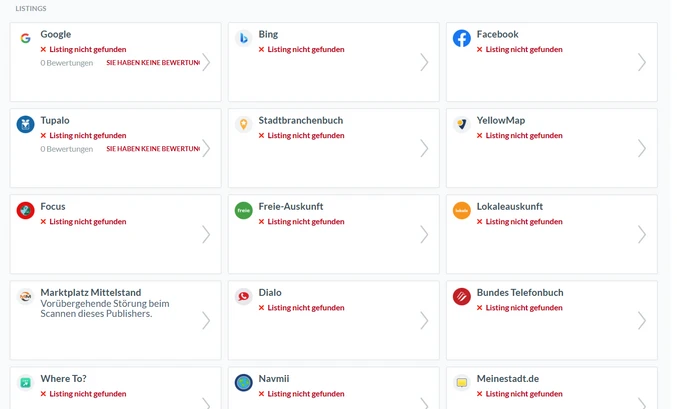Click the Tupalo logo icon
The image size is (677, 409).
tap(25, 125)
